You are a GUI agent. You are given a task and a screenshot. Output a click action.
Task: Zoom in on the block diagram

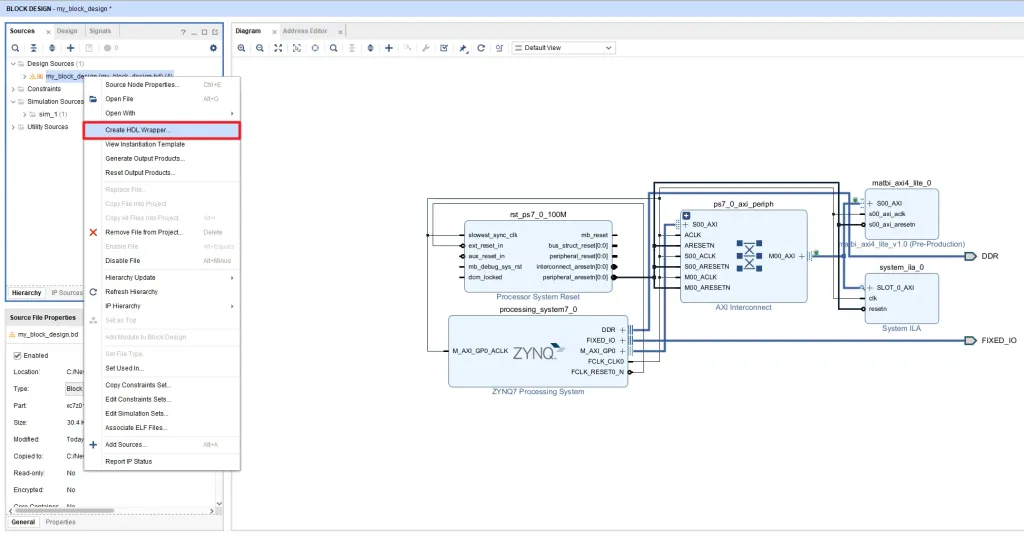[x=243, y=48]
